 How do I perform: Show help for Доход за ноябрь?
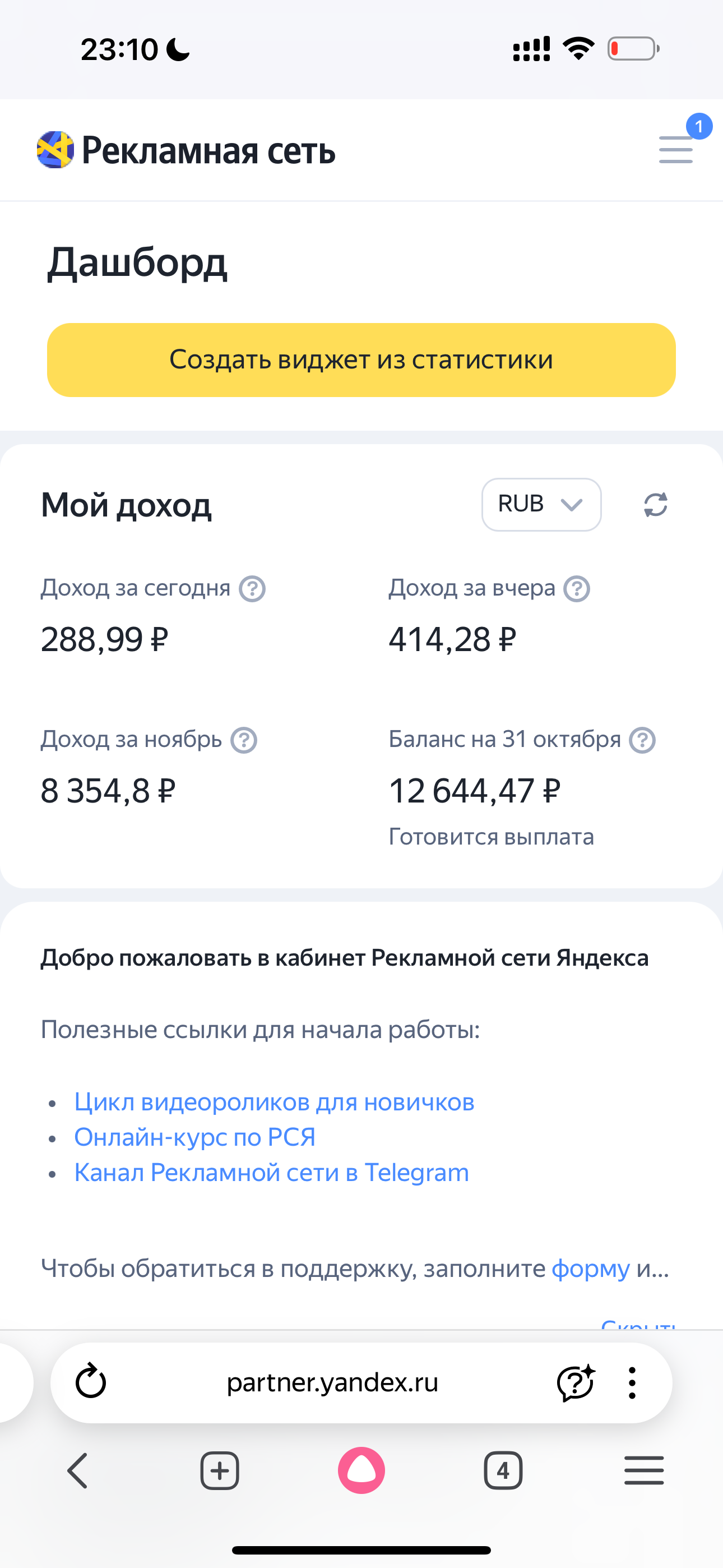244,740
